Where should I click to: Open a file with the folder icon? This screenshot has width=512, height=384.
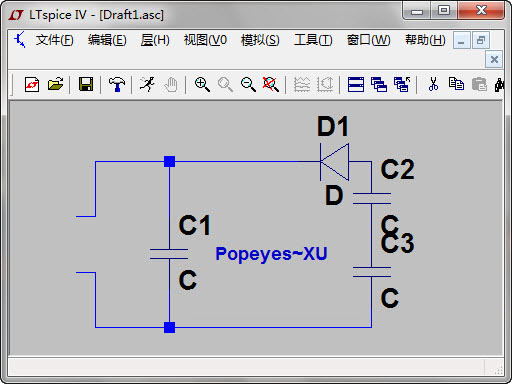55,84
